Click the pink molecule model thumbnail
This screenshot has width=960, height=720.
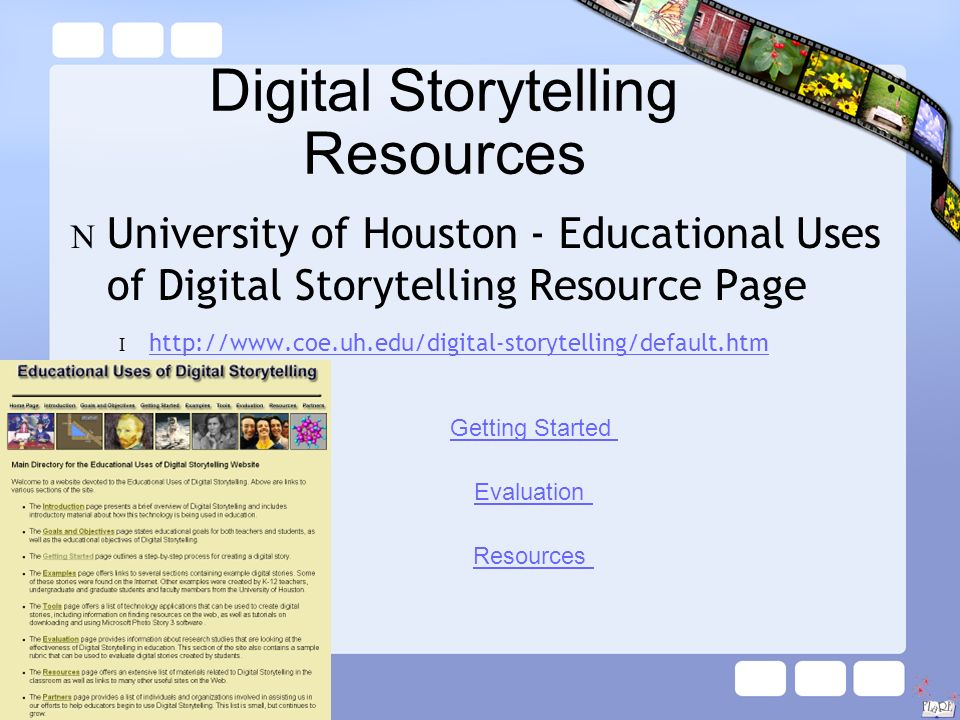[x=309, y=431]
